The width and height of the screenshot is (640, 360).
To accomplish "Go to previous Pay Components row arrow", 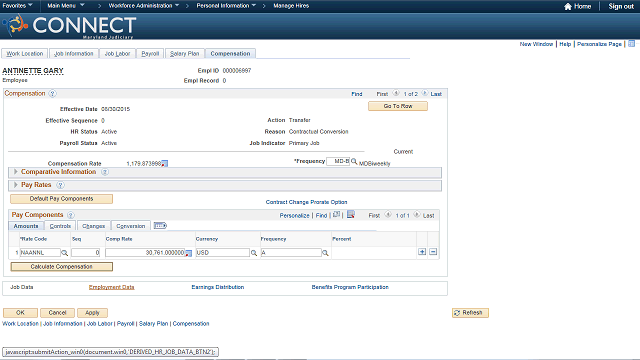I will 388,215.
